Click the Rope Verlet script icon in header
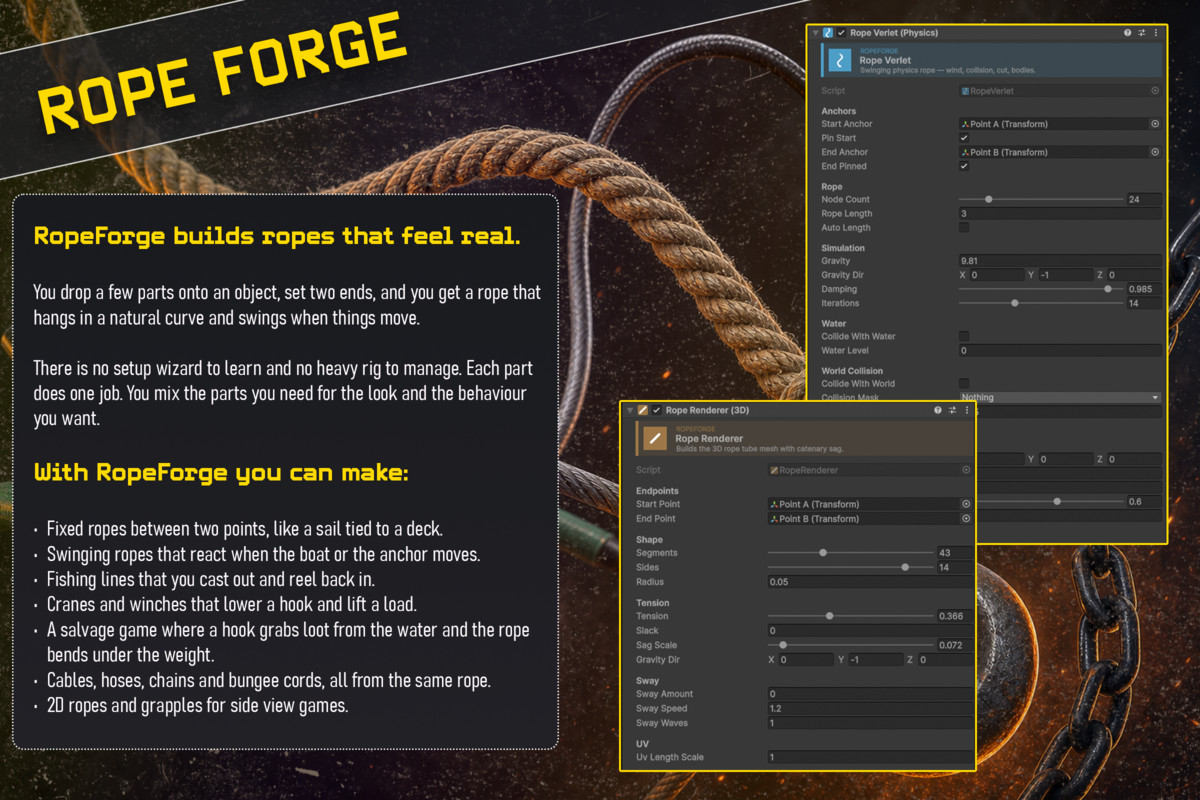Viewport: 1200px width, 800px height. coord(828,33)
